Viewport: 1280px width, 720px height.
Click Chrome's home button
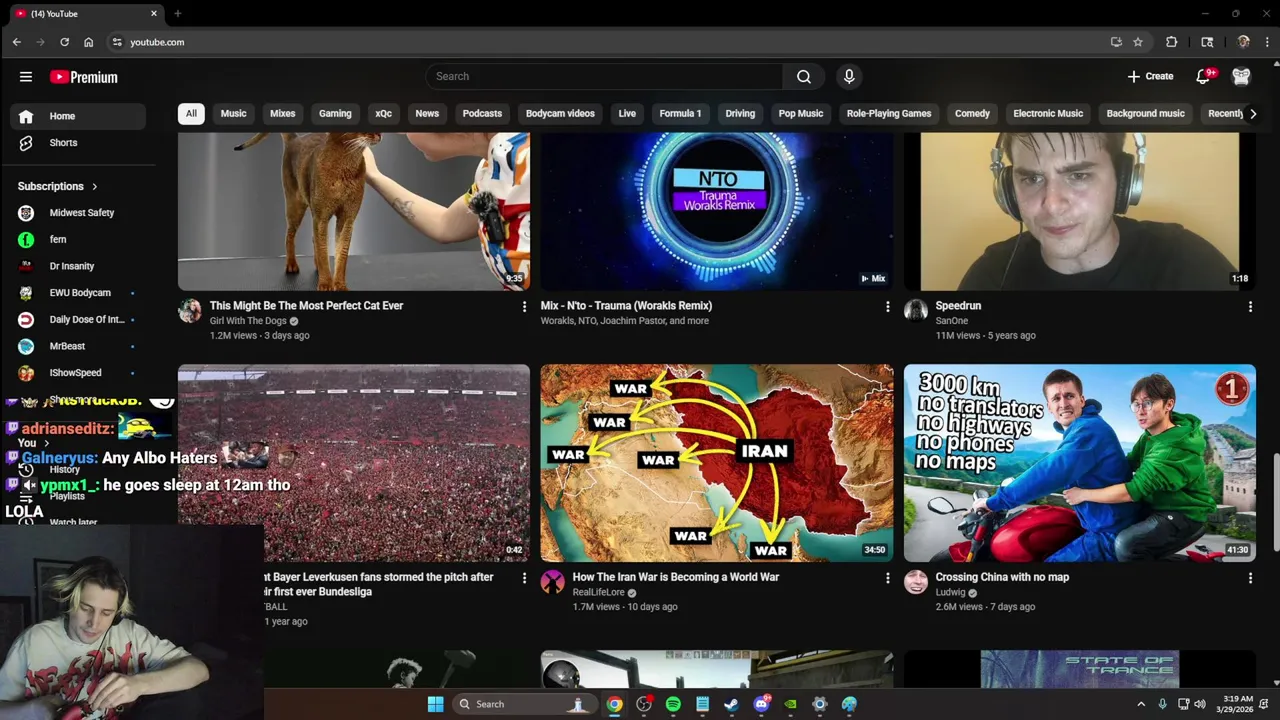[x=88, y=42]
